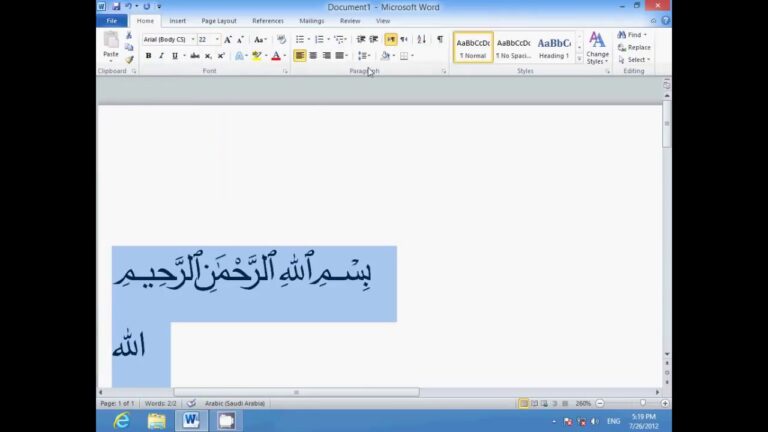This screenshot has width=768, height=432.
Task: Switch to the View tab
Action: point(383,21)
